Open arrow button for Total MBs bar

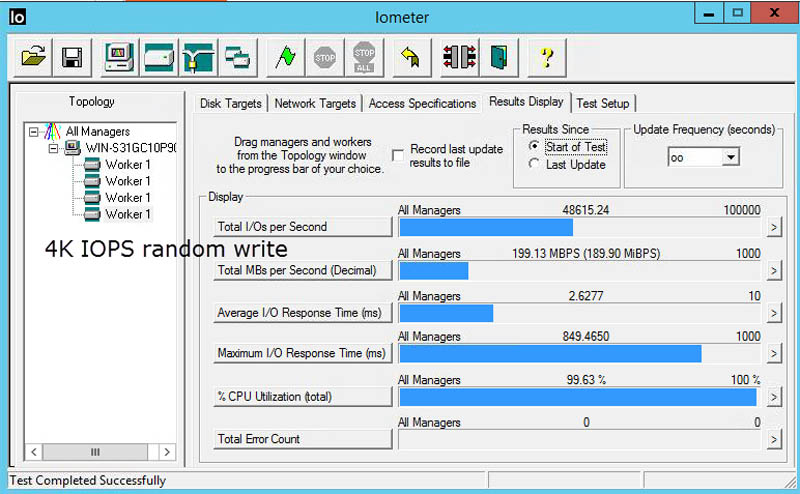pos(774,270)
